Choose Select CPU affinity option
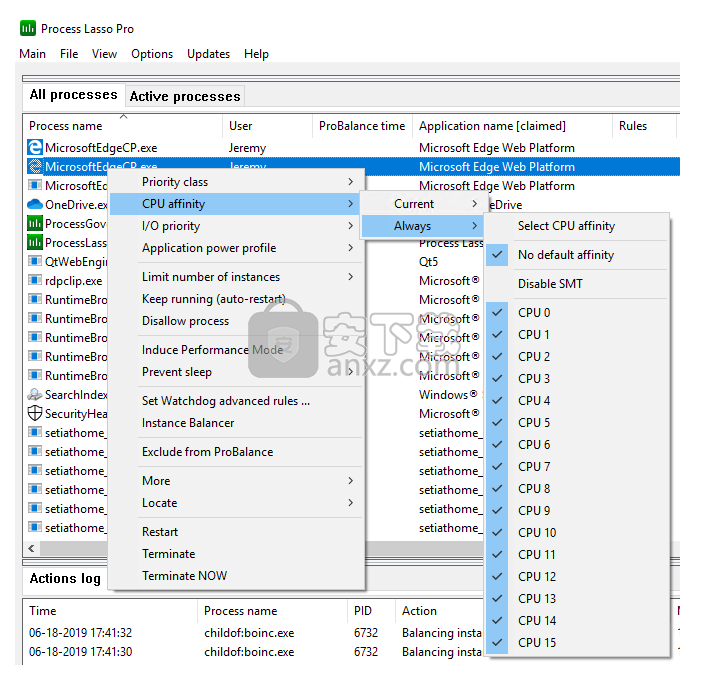 [577, 226]
